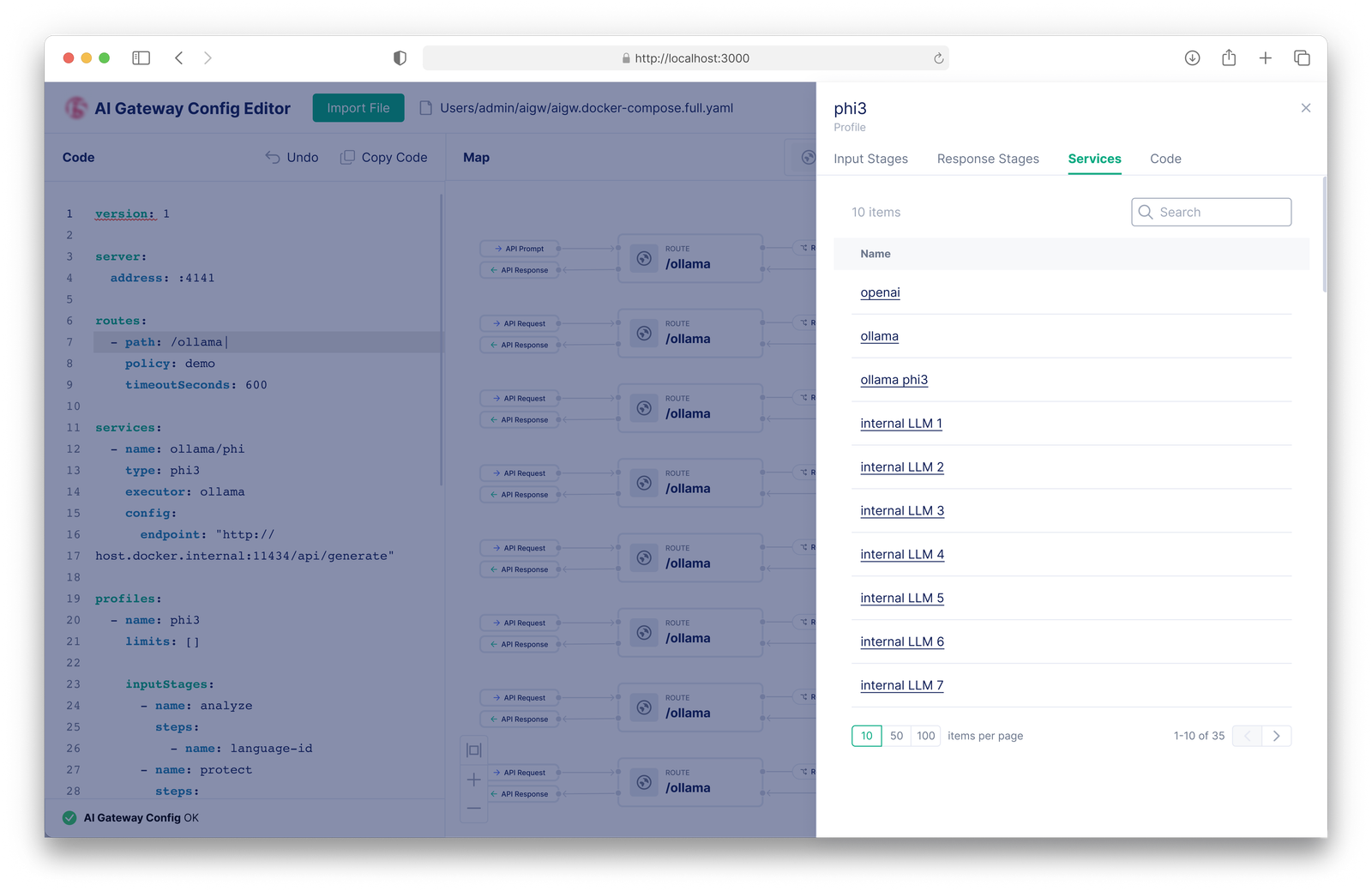
Task: Click the AI Gateway Config OK status checkmark
Action: (x=69, y=818)
